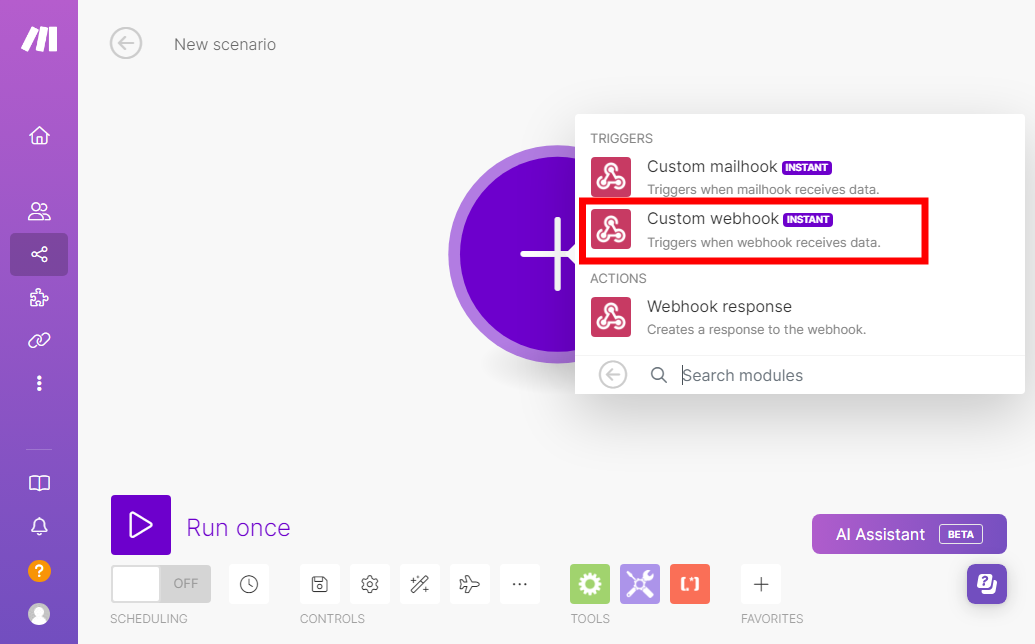Open the green Flow control tools

[590, 584]
